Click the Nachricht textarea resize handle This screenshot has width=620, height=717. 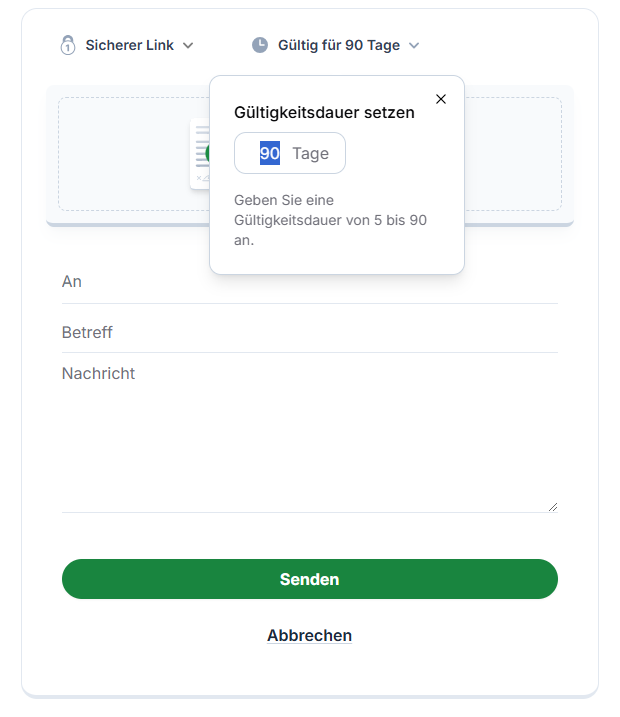click(x=553, y=507)
